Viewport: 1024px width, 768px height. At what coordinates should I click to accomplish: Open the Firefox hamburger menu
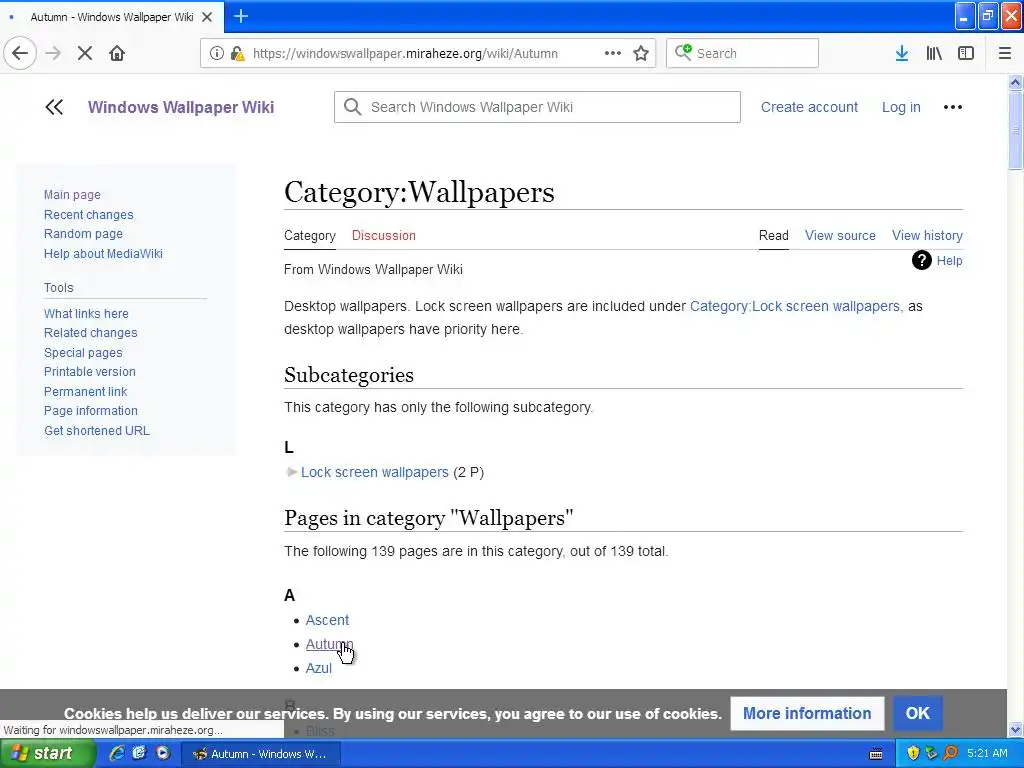tap(1005, 53)
